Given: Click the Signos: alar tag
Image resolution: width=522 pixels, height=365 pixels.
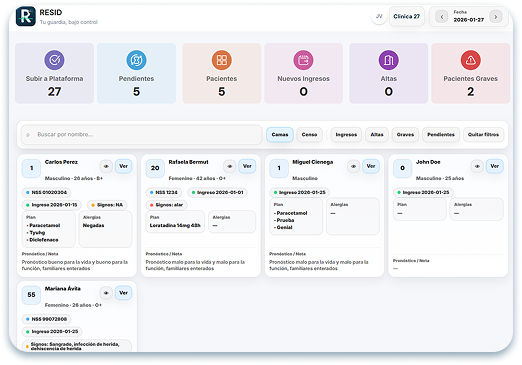Looking at the screenshot, I should pyautogui.click(x=166, y=205).
